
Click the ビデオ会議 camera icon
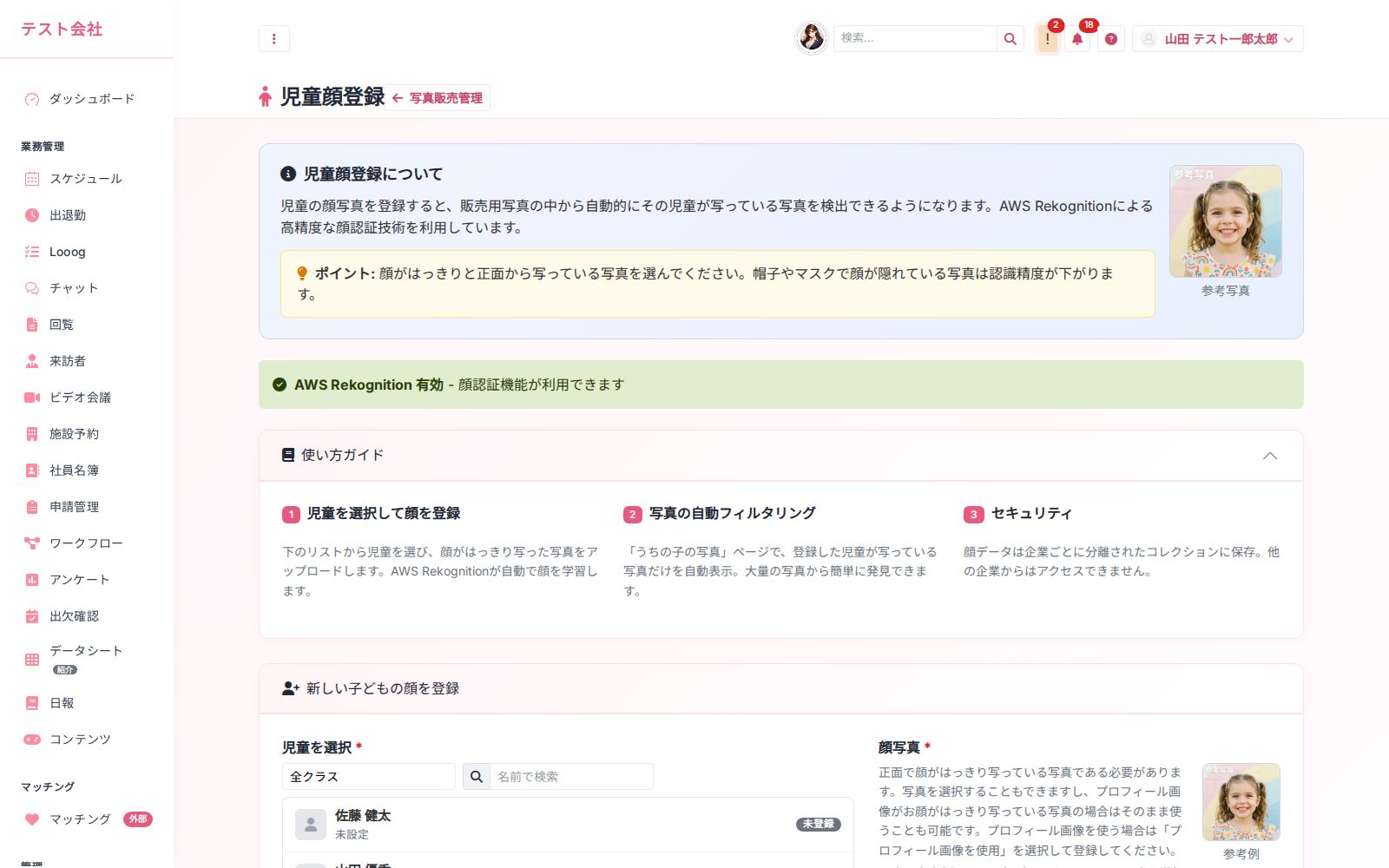pyautogui.click(x=32, y=398)
